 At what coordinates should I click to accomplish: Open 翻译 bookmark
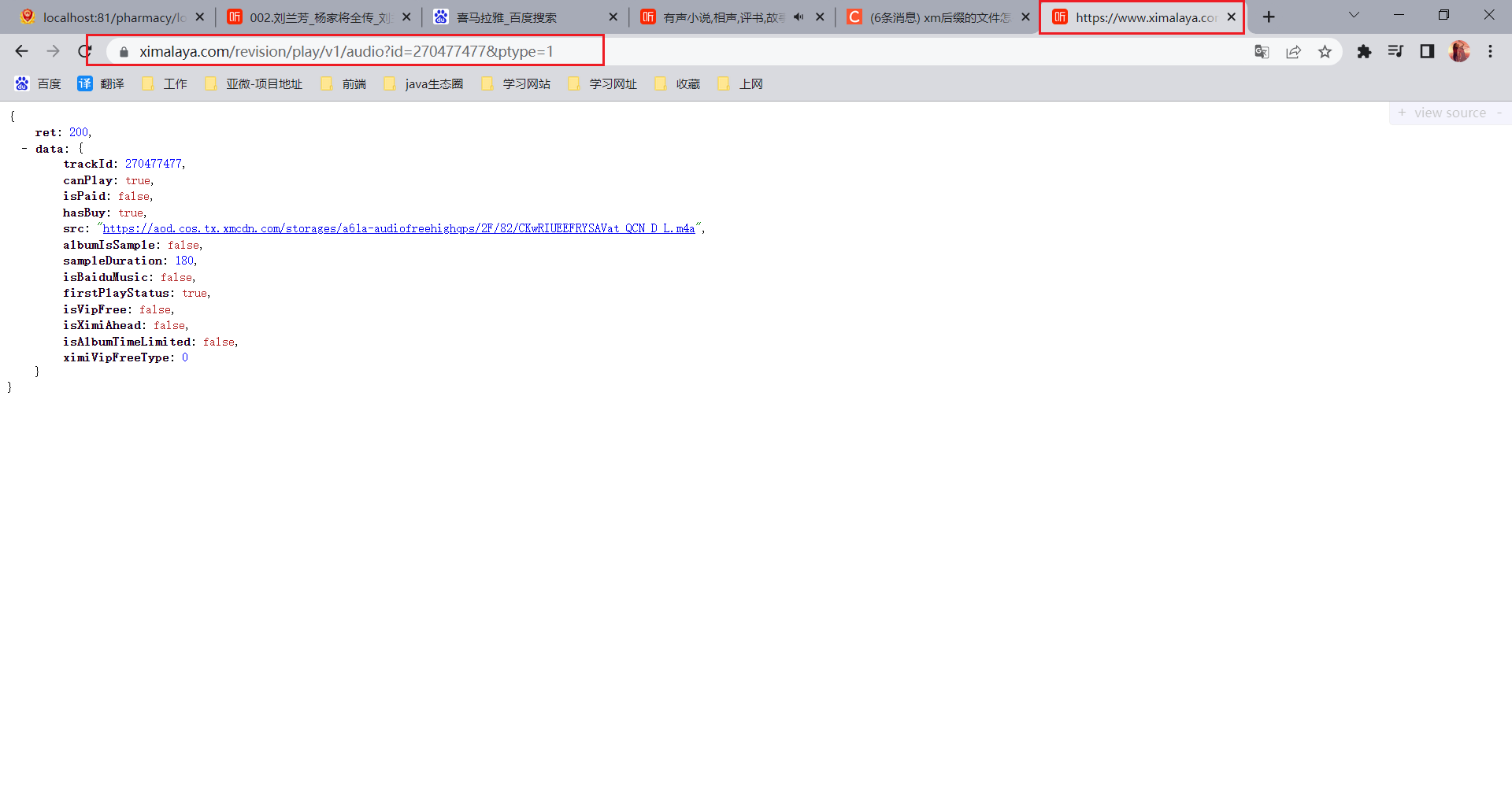click(101, 83)
